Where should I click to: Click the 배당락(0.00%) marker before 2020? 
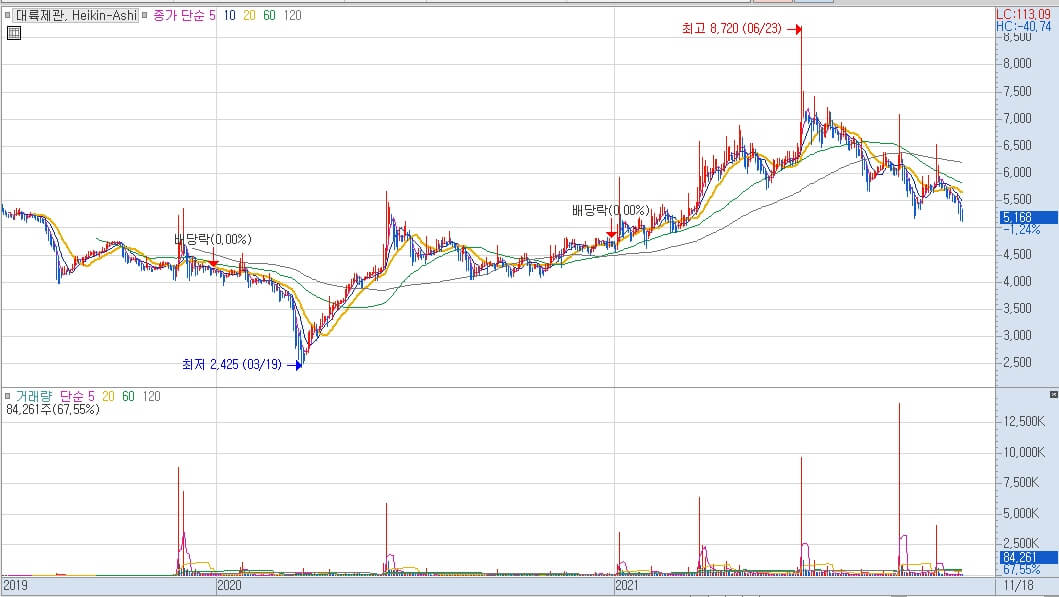point(213,239)
